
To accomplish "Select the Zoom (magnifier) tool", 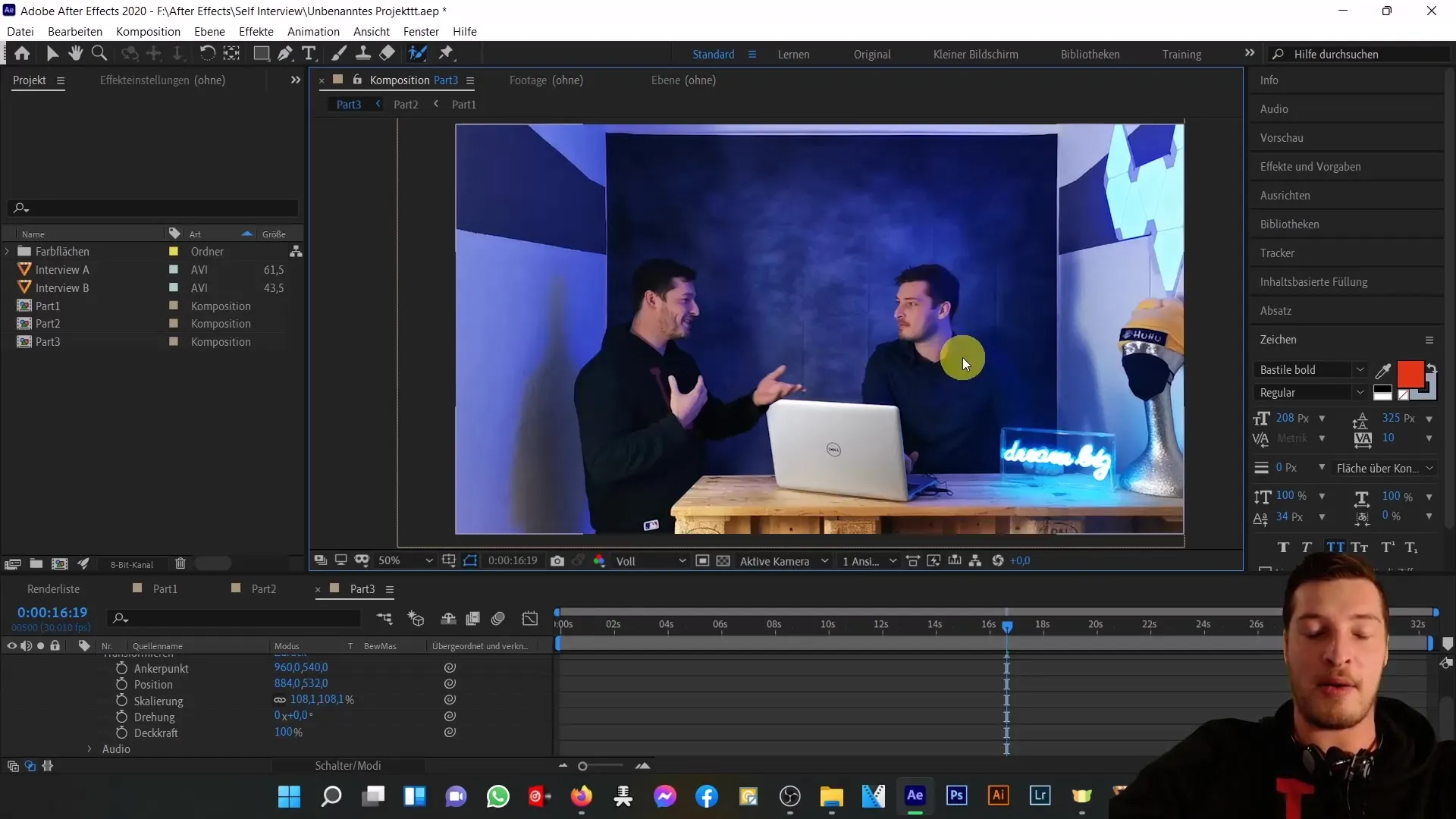I will 99,53.
